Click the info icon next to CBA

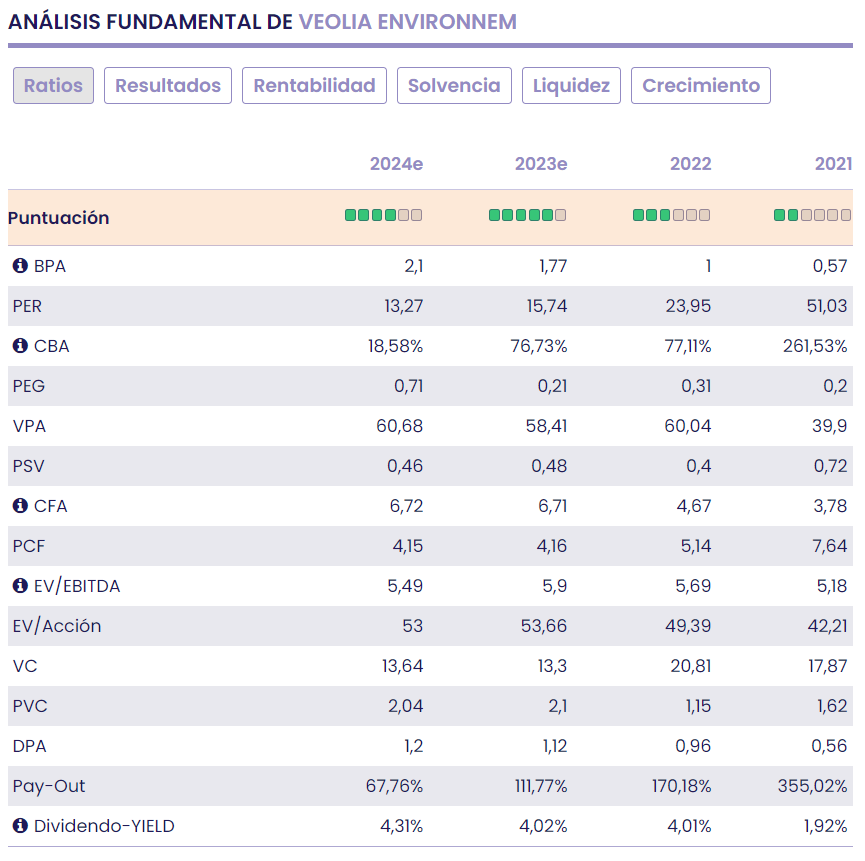[x=20, y=346]
